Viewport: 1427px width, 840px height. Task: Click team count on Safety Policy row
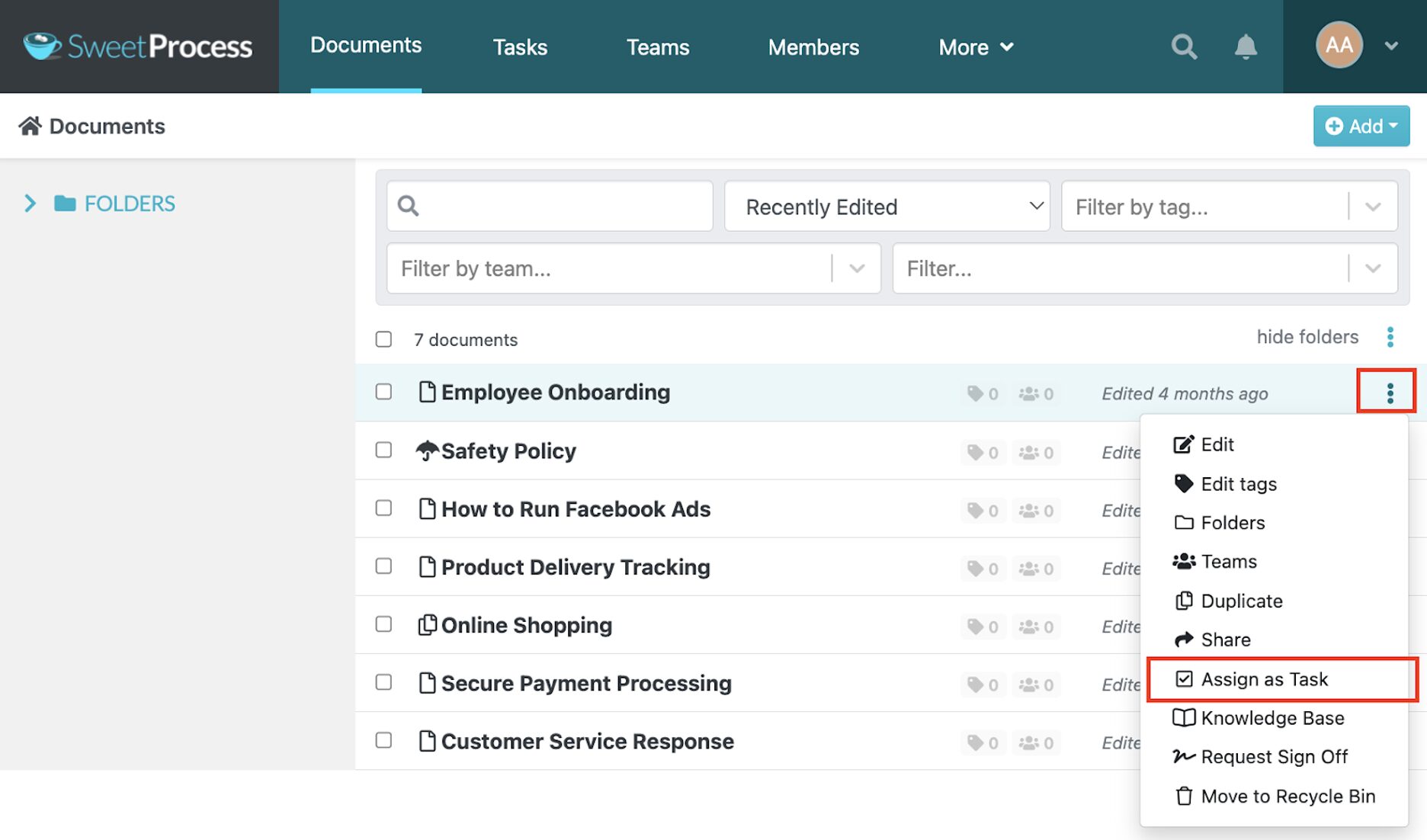(1037, 452)
